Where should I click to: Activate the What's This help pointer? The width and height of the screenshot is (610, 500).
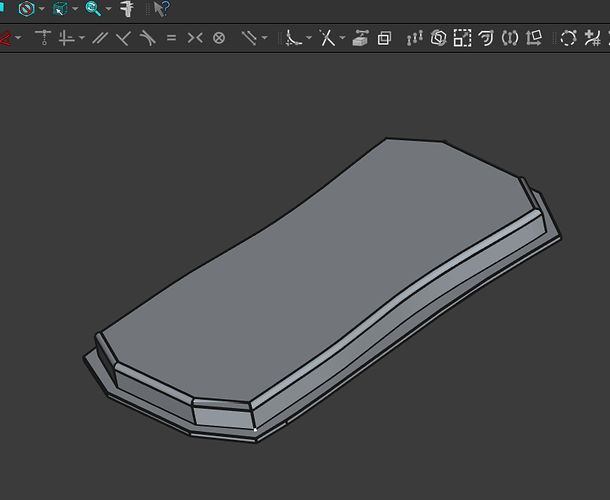point(161,9)
